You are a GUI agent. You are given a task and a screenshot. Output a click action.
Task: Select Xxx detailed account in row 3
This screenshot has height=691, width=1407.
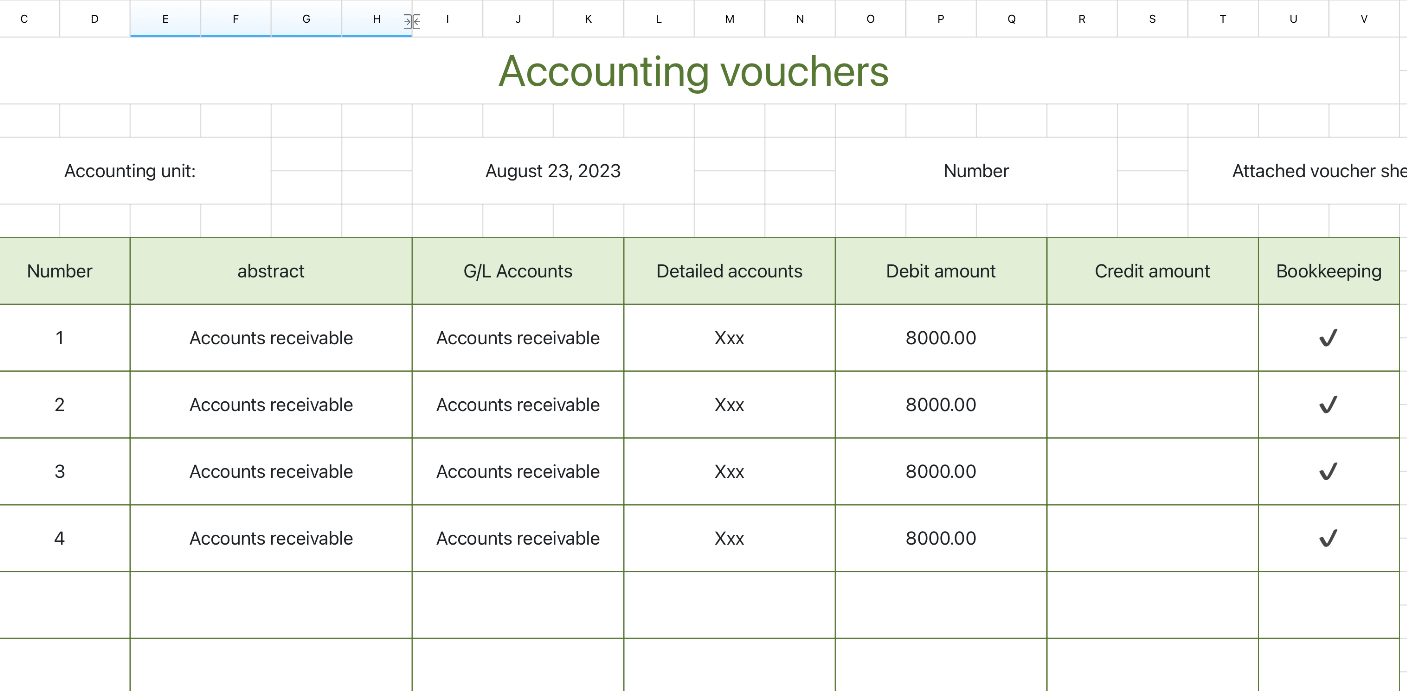[729, 472]
